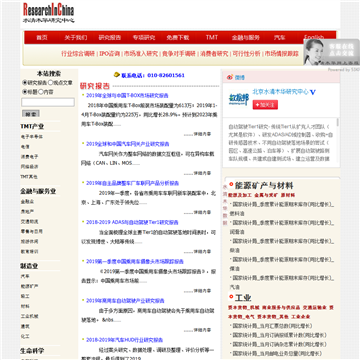
Task: Select the 观点文章 radio button
Action: [x=50, y=82]
